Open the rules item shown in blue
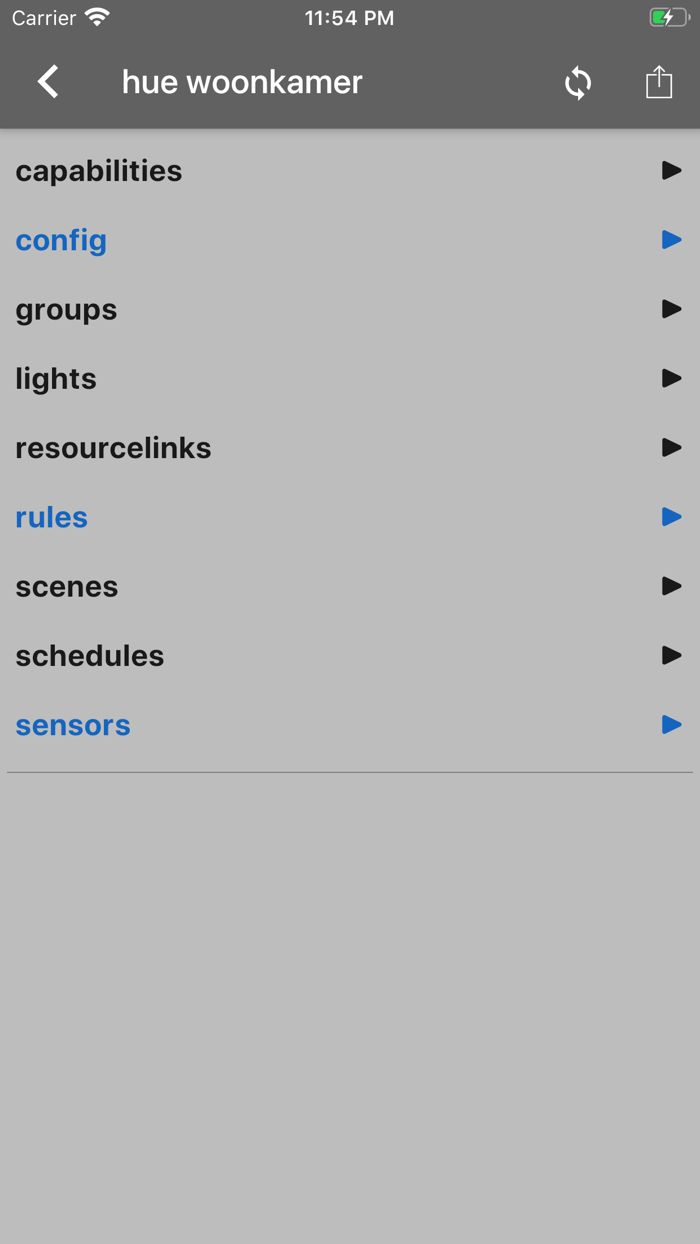 [x=50, y=517]
